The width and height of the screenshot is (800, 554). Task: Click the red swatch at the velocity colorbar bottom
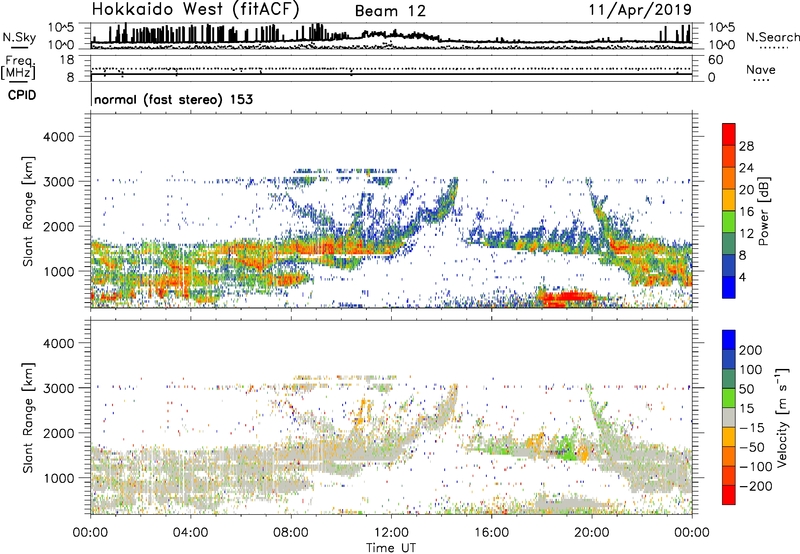[729, 495]
